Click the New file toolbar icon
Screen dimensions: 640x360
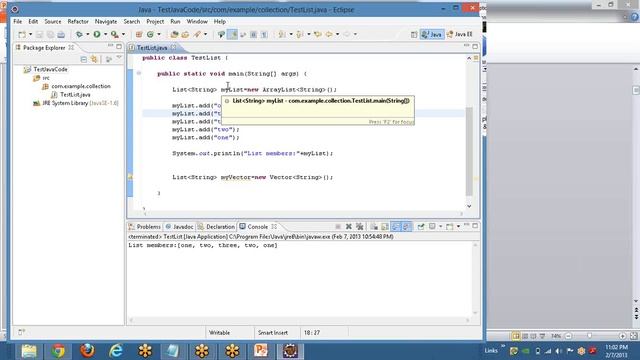pos(22,35)
